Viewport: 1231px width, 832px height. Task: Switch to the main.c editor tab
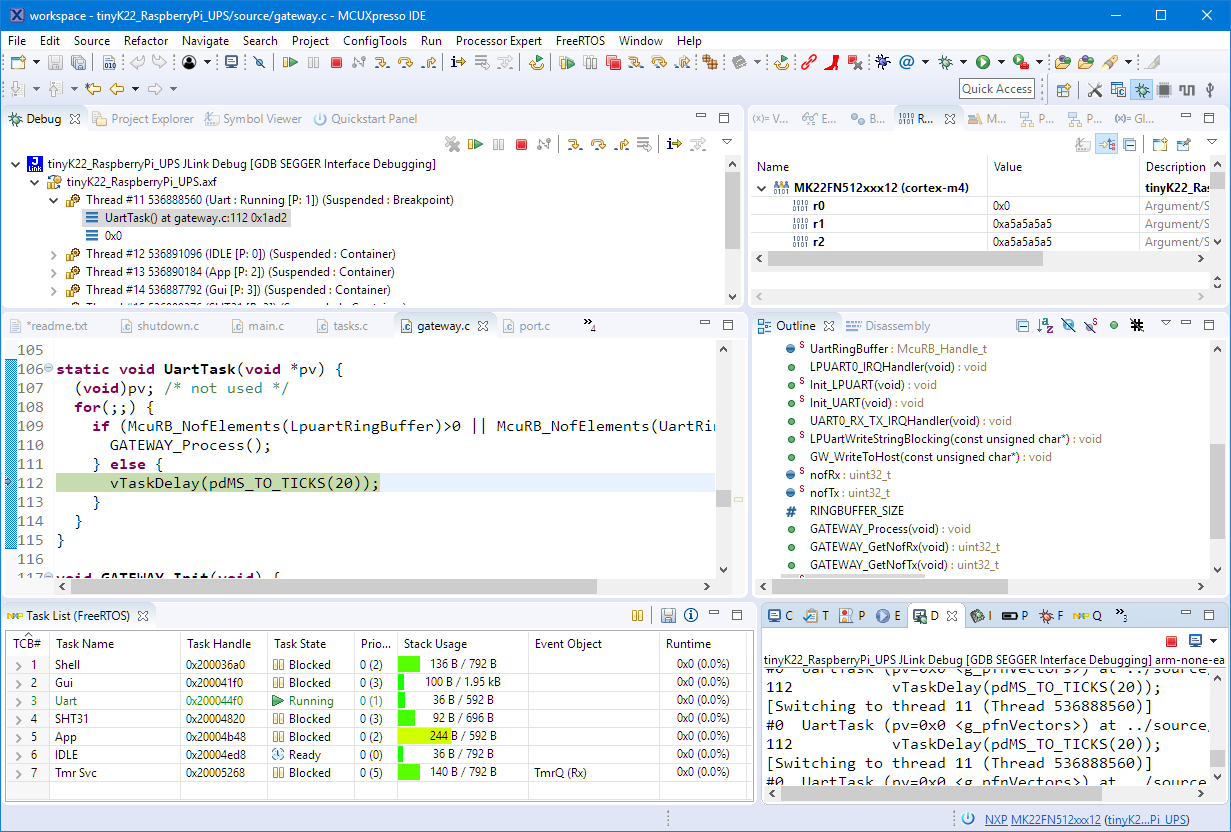pos(265,326)
